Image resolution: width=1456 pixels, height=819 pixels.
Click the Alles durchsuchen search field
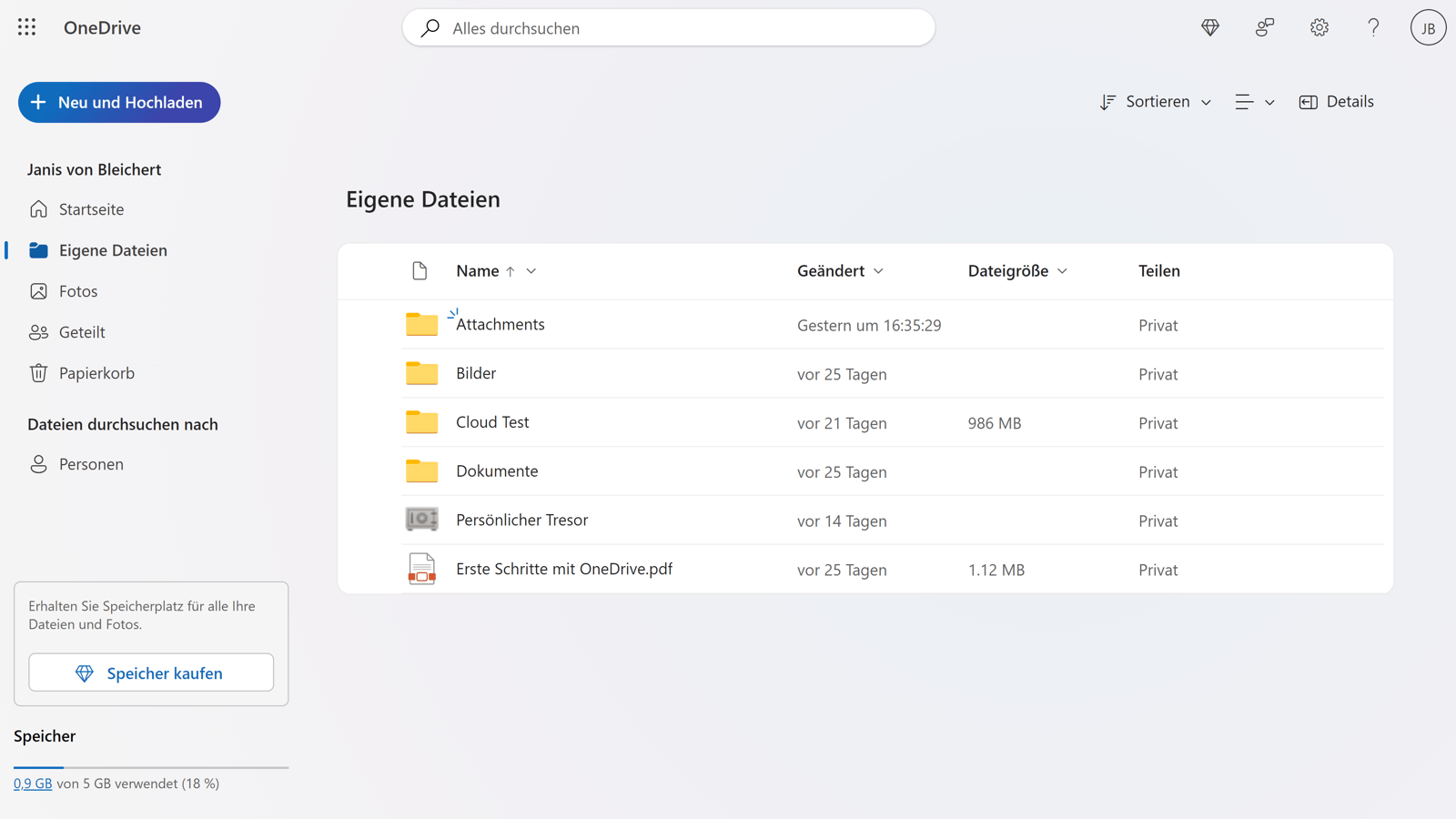point(669,28)
